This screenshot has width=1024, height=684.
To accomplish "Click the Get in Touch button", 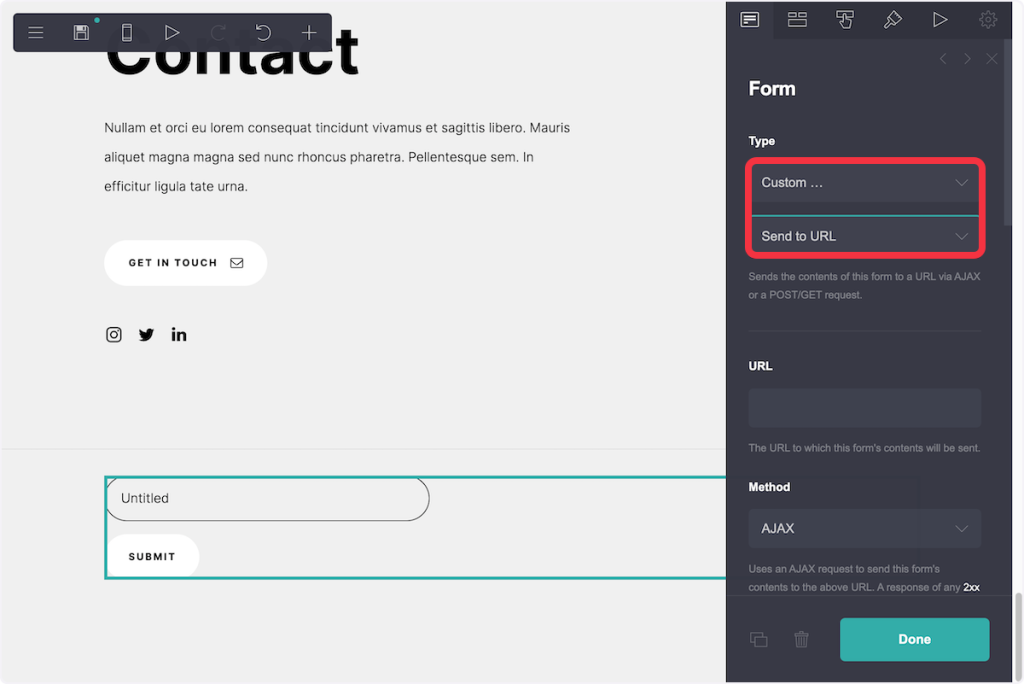I will click(x=185, y=263).
